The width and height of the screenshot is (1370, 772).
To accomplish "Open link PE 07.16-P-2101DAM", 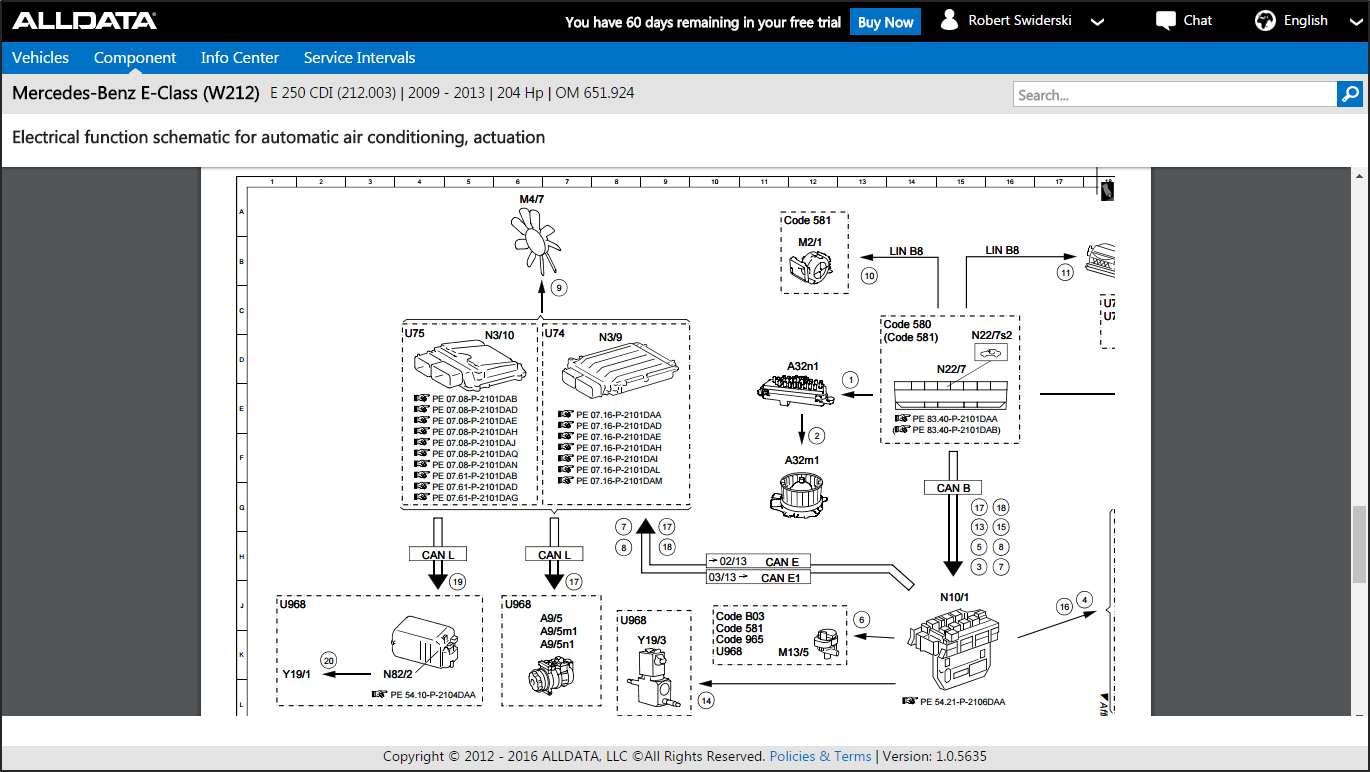I will (x=618, y=481).
